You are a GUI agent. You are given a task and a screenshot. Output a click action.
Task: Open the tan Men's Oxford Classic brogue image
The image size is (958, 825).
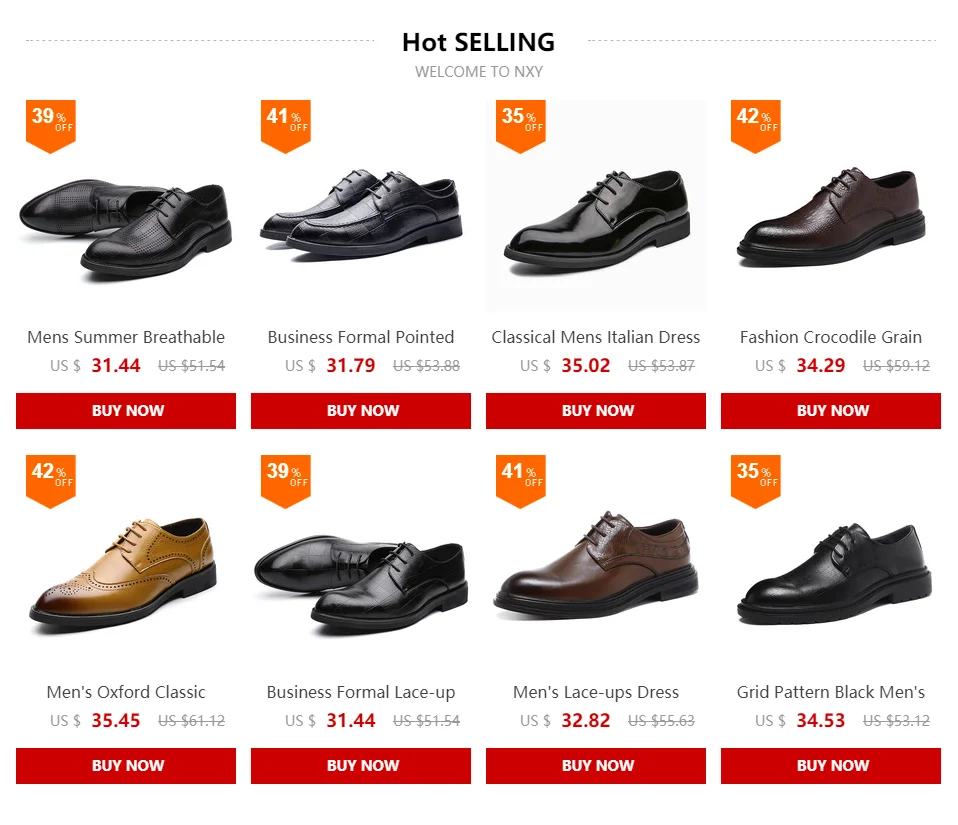click(x=126, y=568)
